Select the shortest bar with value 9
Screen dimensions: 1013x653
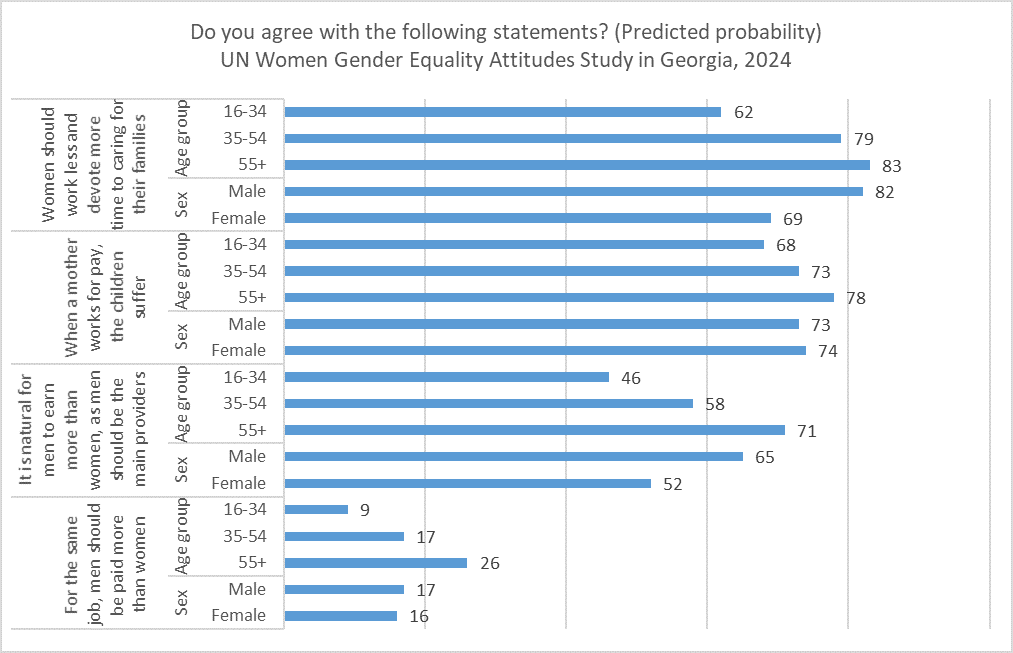pyautogui.click(x=317, y=509)
